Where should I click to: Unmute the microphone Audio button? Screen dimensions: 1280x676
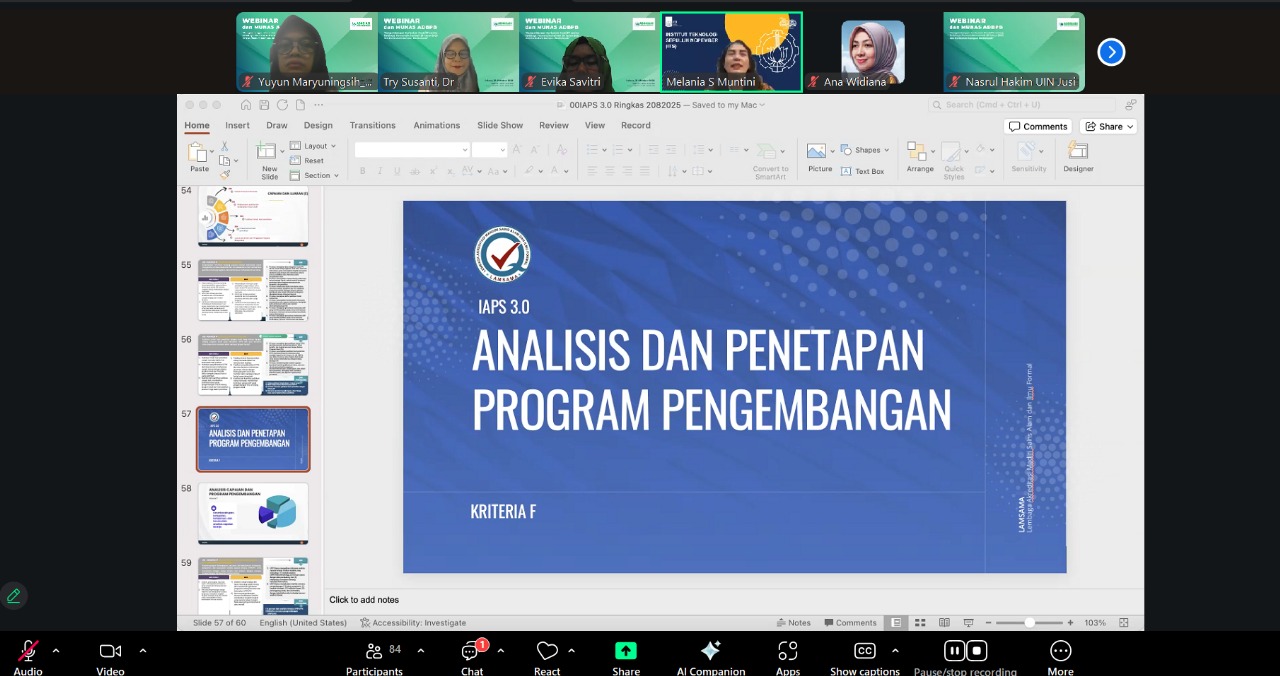[28, 652]
